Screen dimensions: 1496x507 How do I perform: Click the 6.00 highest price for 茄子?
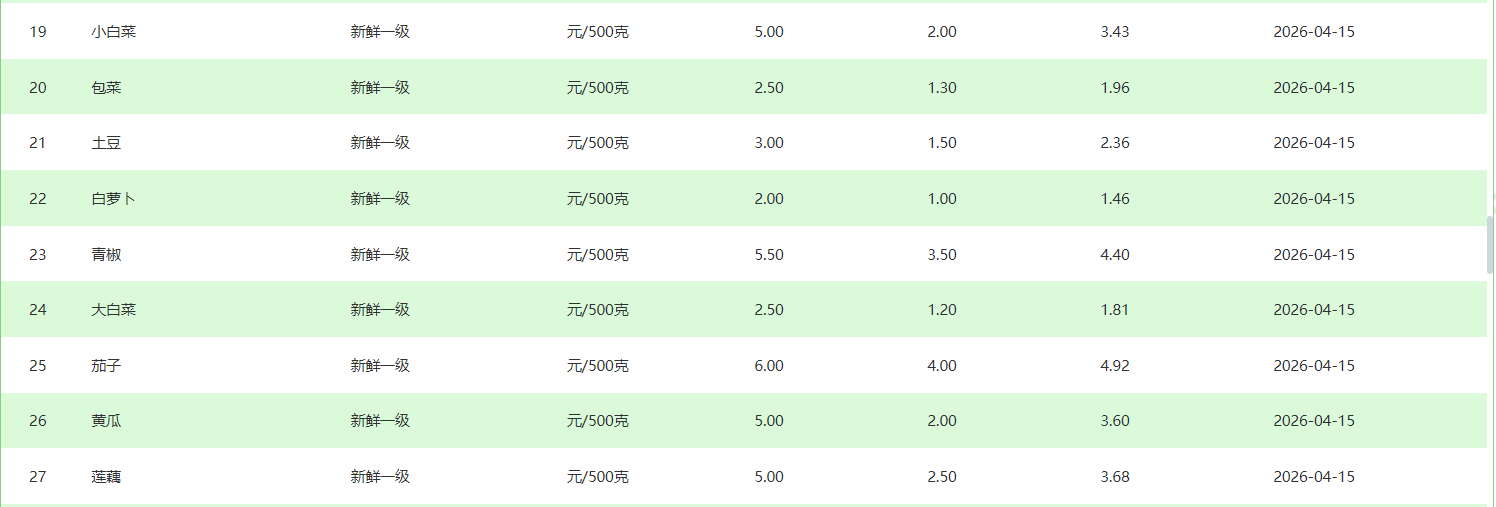(x=769, y=366)
